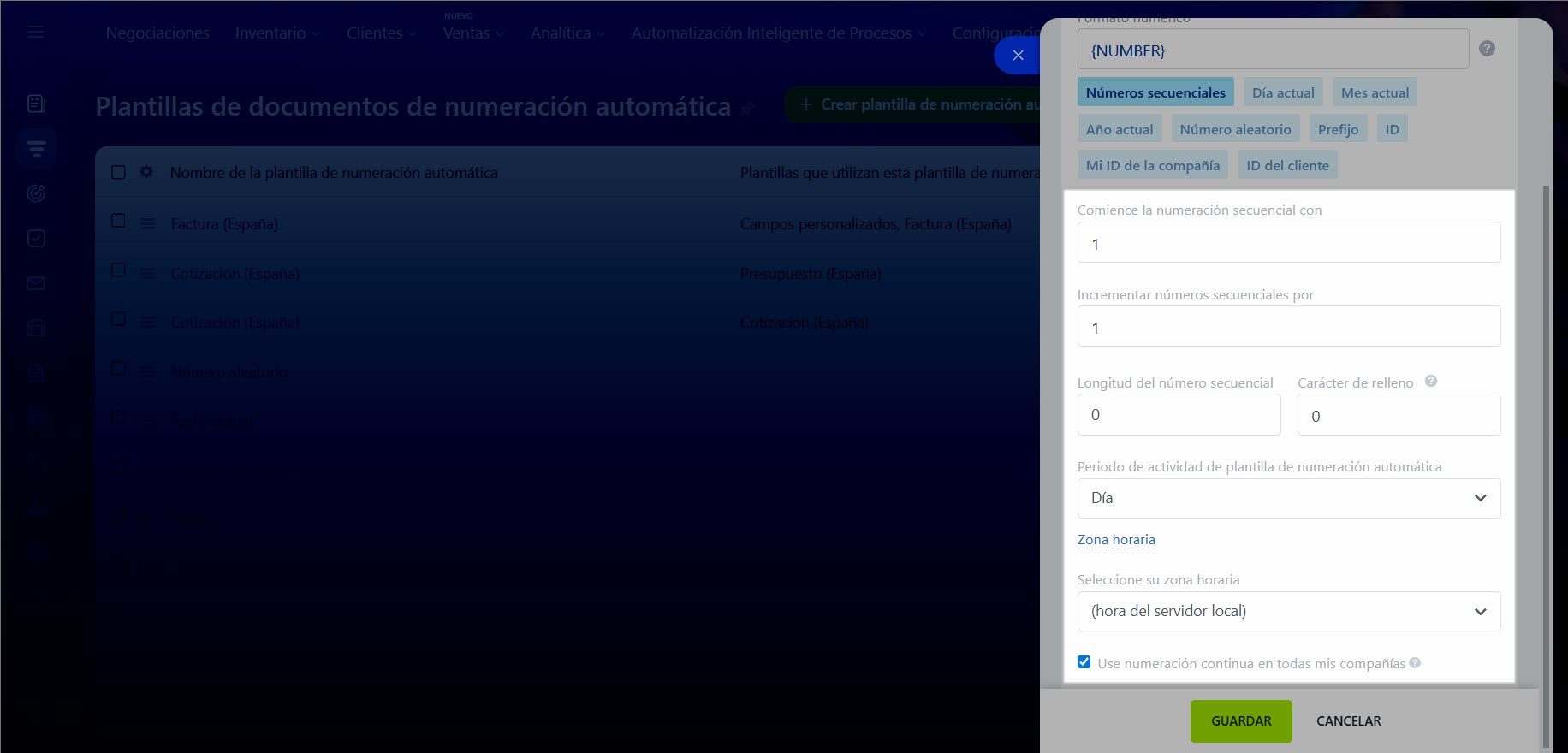The image size is (1568, 753).
Task: Click the CRM funnel icon in sidebar
Action: tap(36, 149)
